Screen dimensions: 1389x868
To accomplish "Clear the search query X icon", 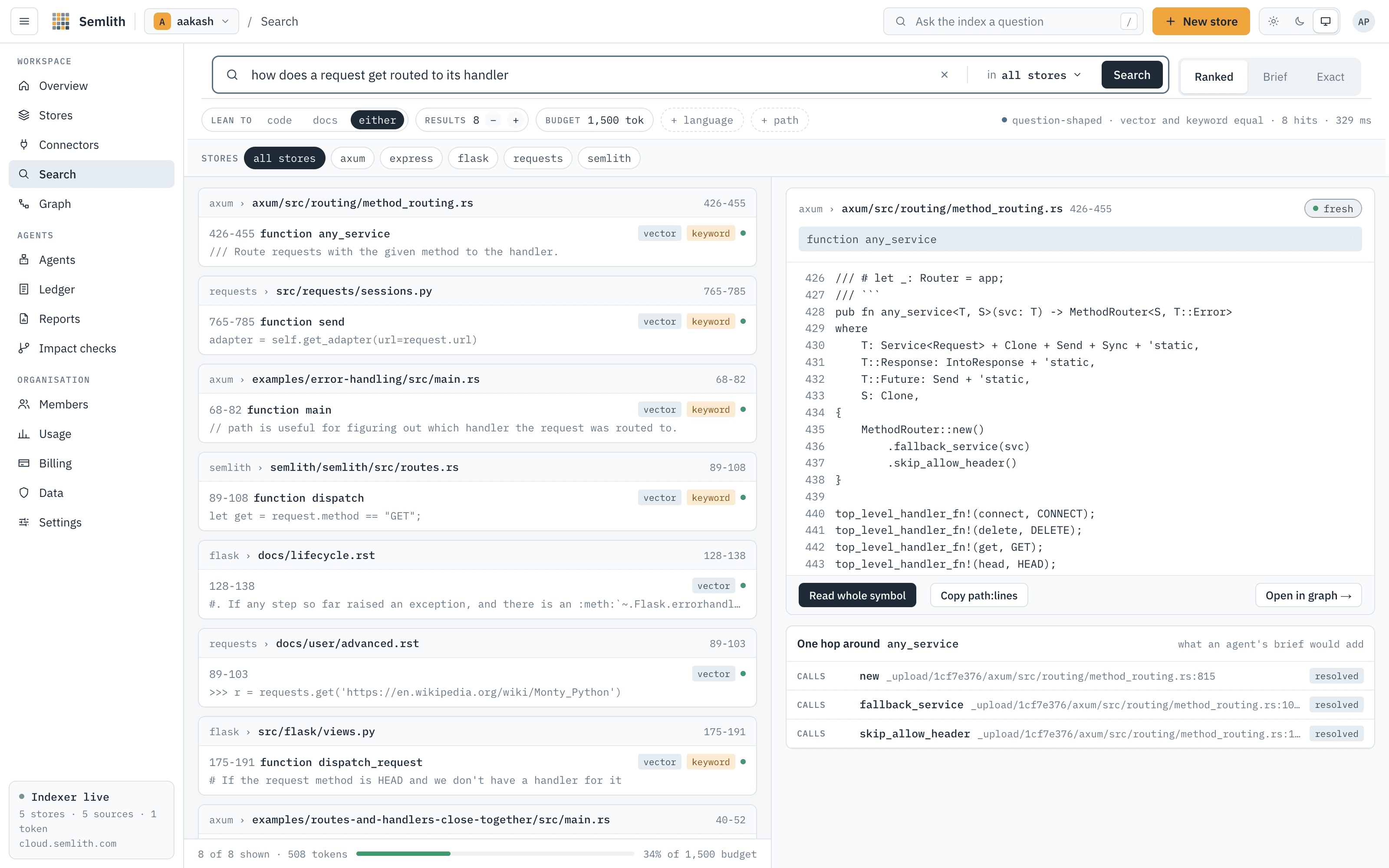I will (x=944, y=75).
